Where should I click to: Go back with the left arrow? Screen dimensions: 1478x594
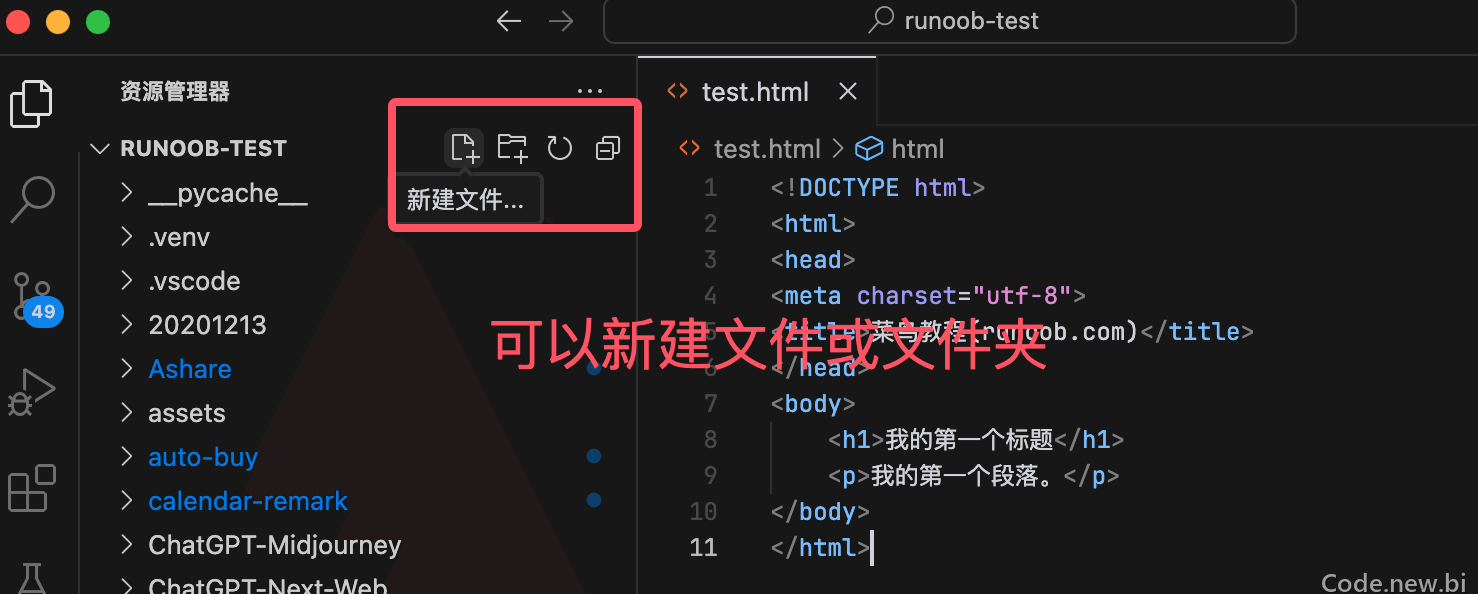[x=509, y=21]
